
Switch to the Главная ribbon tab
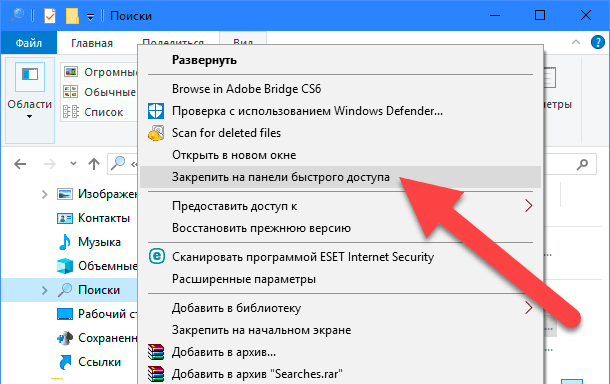point(92,43)
